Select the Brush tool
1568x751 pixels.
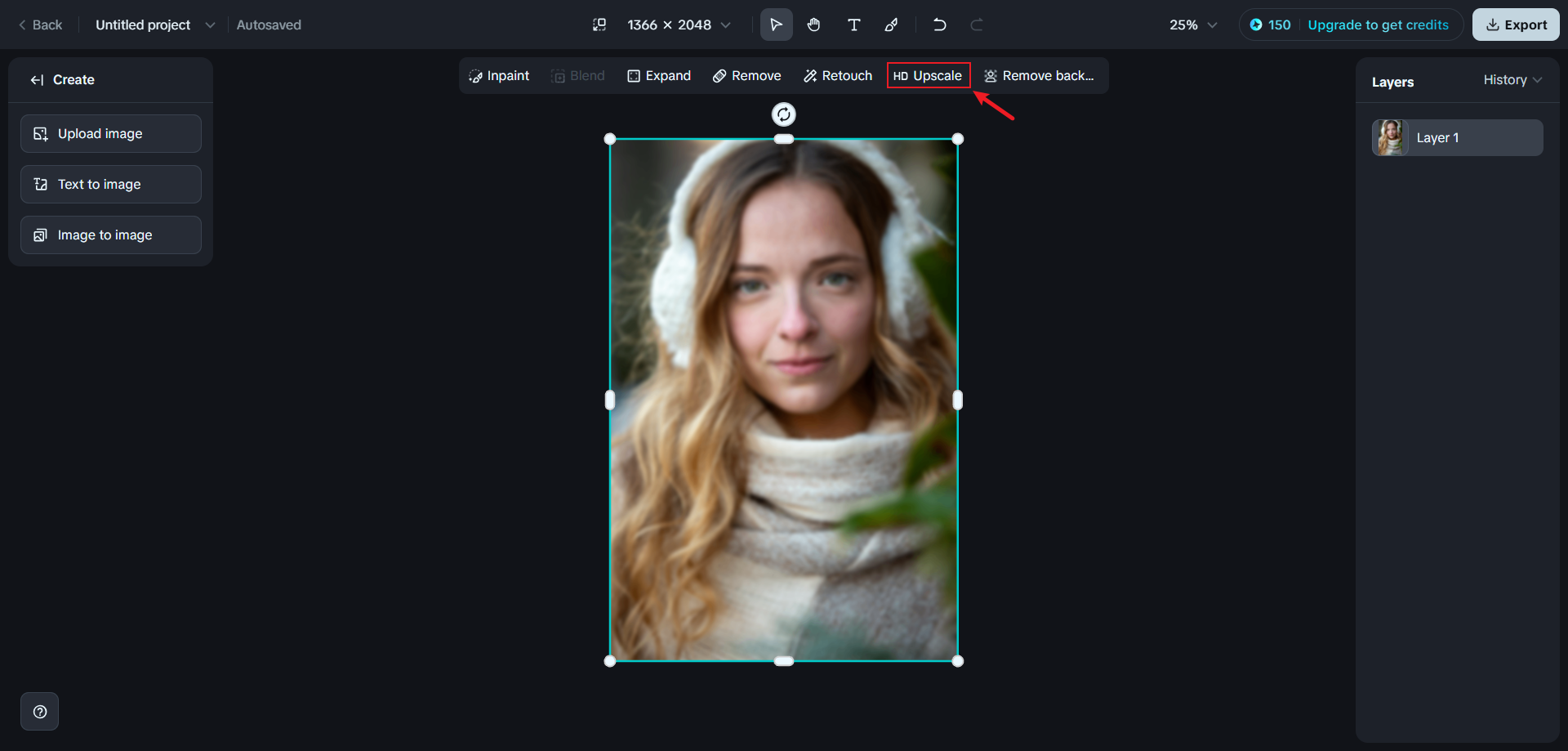click(x=892, y=25)
